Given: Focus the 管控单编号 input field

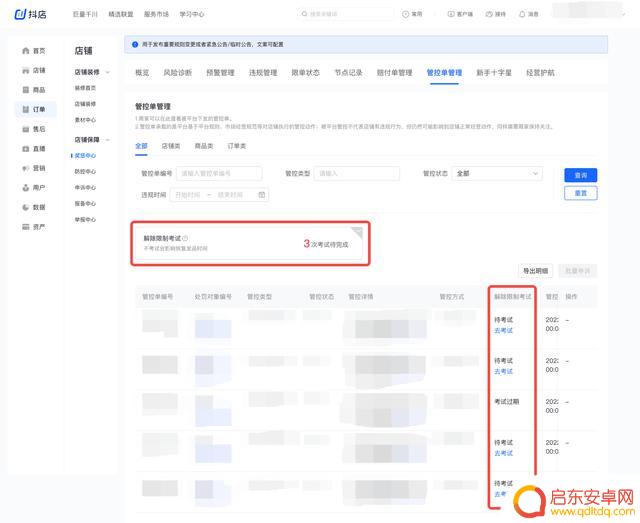Looking at the screenshot, I should tap(219, 174).
